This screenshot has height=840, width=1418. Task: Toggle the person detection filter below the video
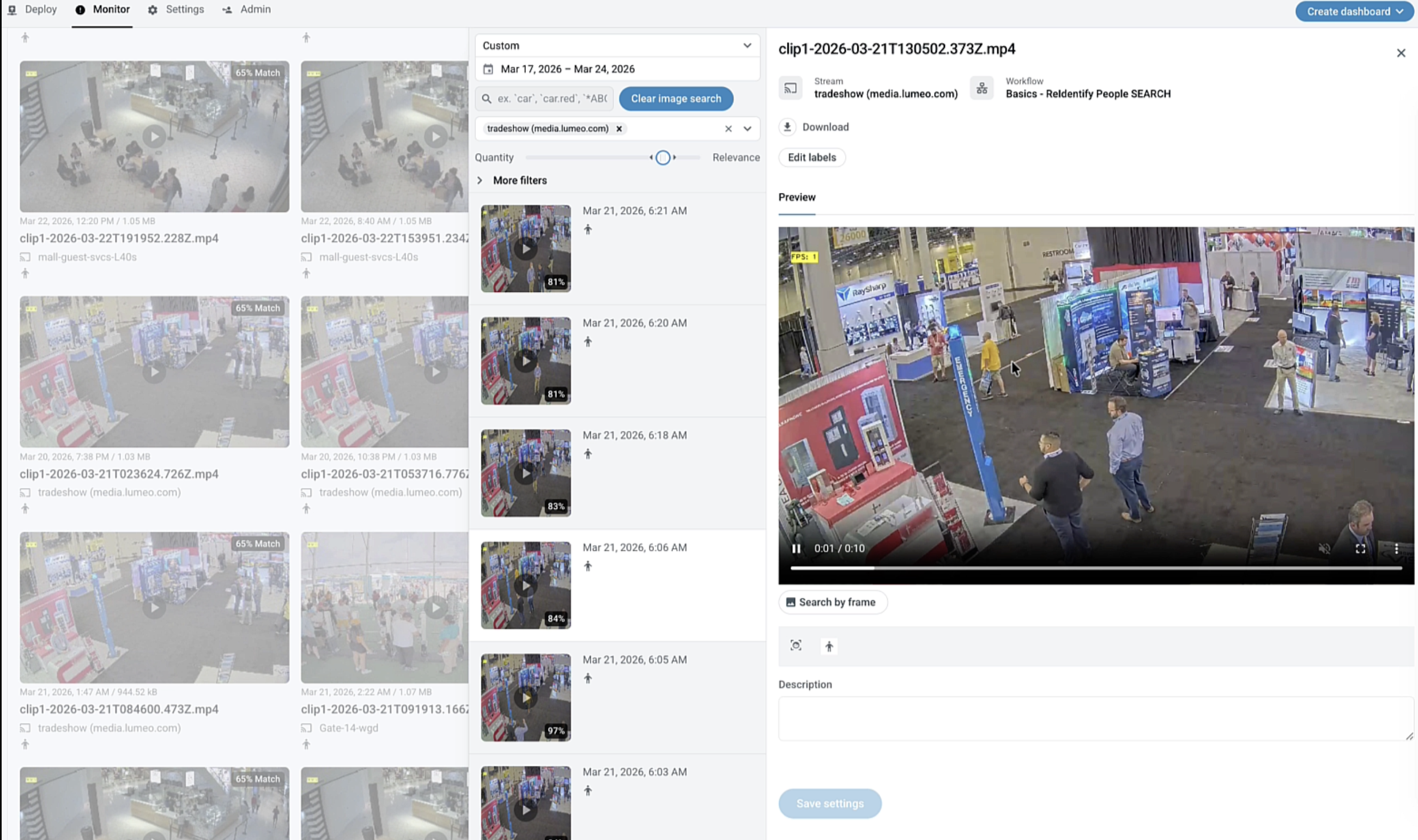[829, 646]
